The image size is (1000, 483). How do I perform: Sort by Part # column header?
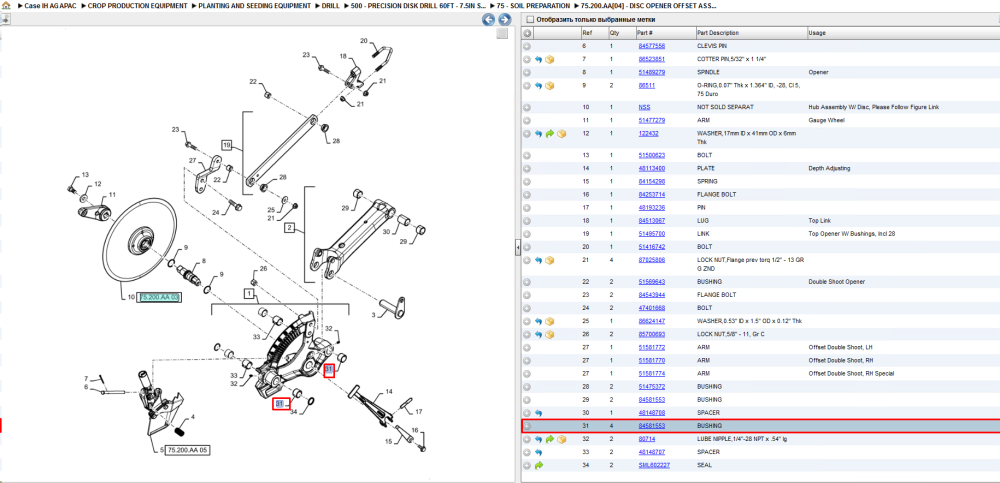coord(666,33)
